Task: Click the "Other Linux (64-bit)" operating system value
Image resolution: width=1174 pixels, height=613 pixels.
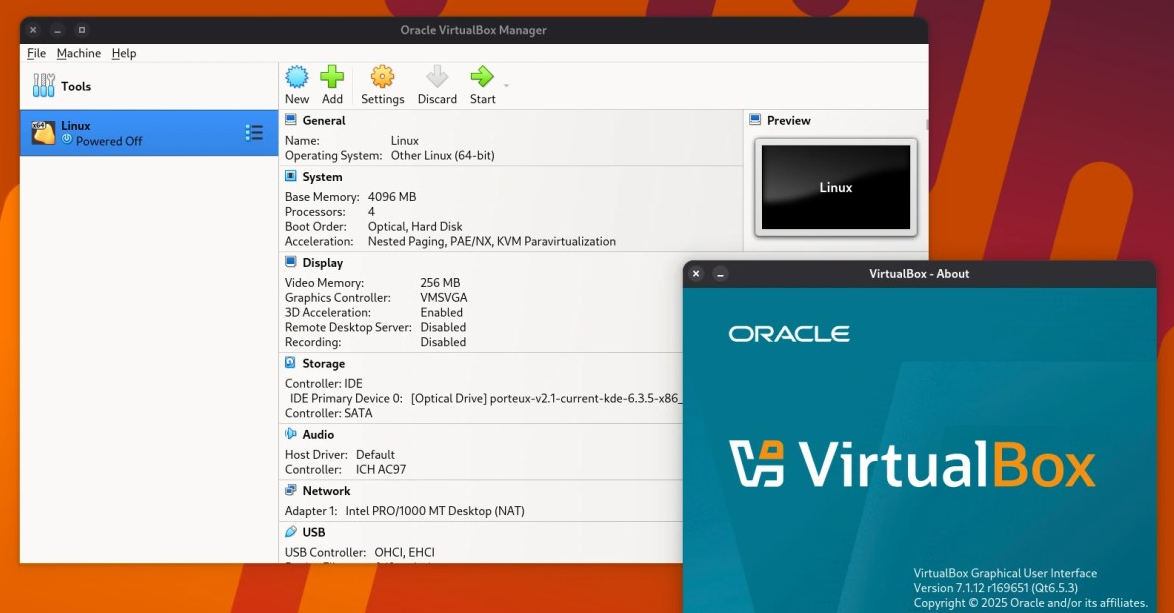Action: pos(442,156)
